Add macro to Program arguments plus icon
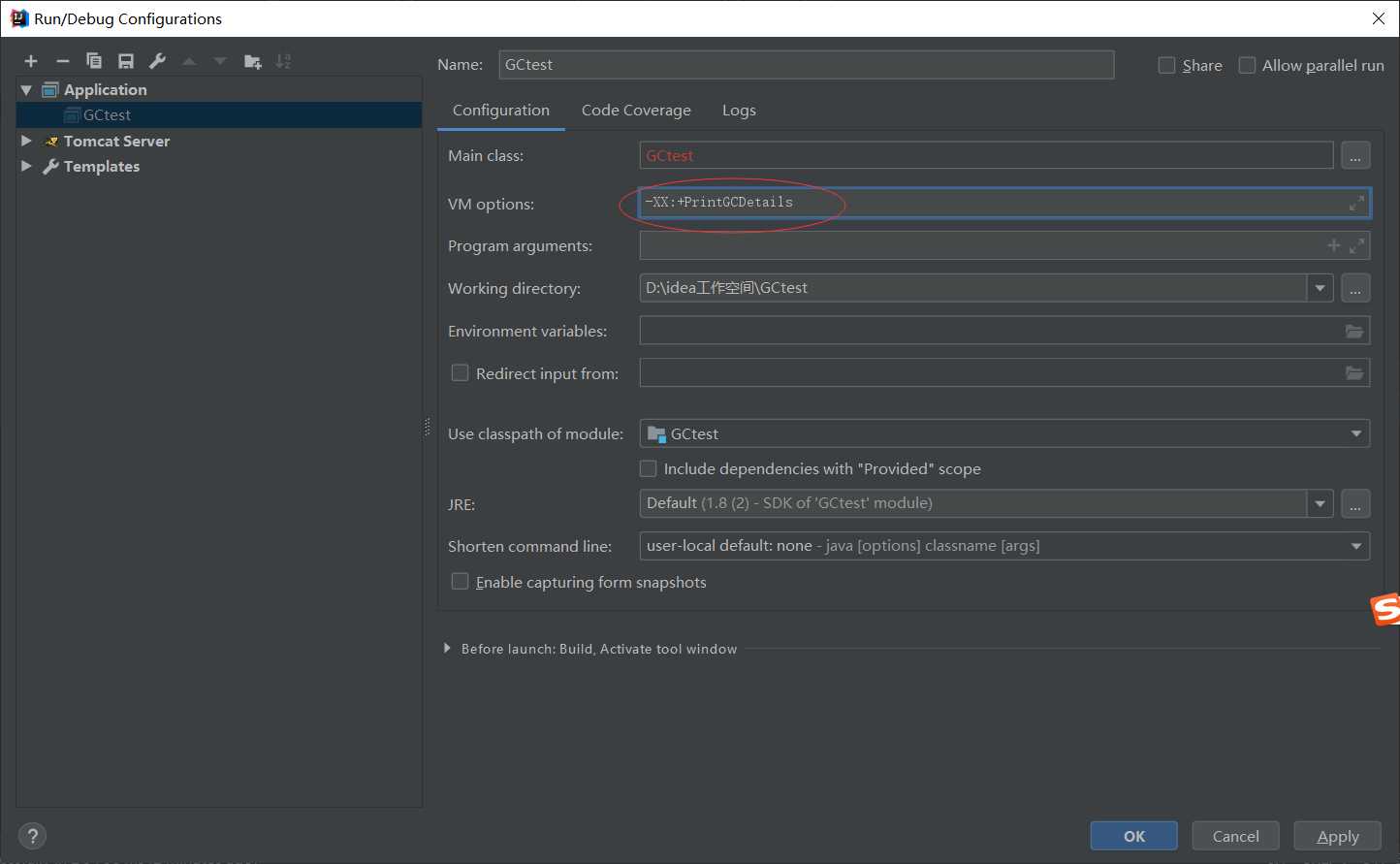Screen dimensions: 1400x864 (1334, 245)
